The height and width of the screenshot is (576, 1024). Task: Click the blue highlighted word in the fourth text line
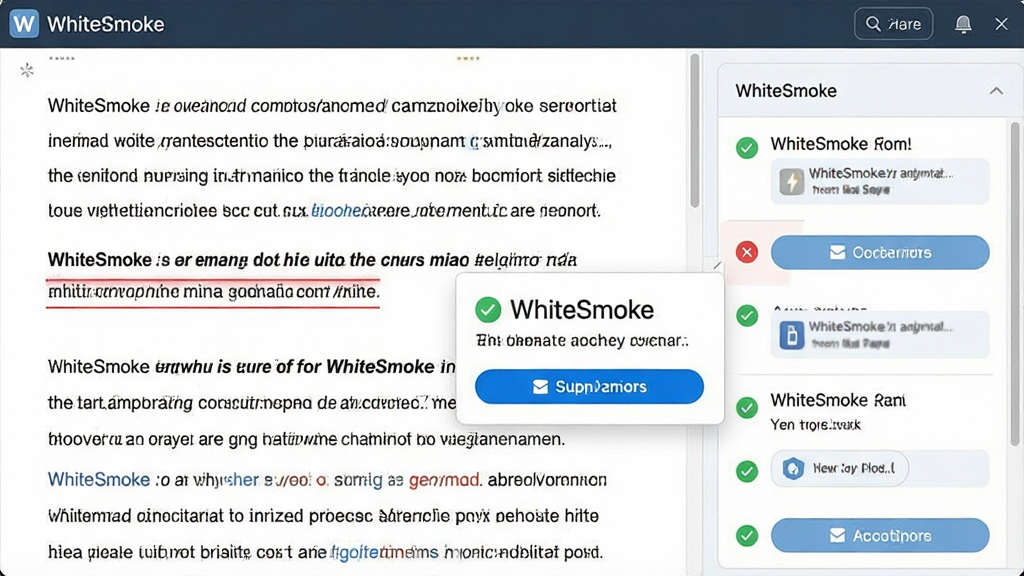(x=336, y=211)
